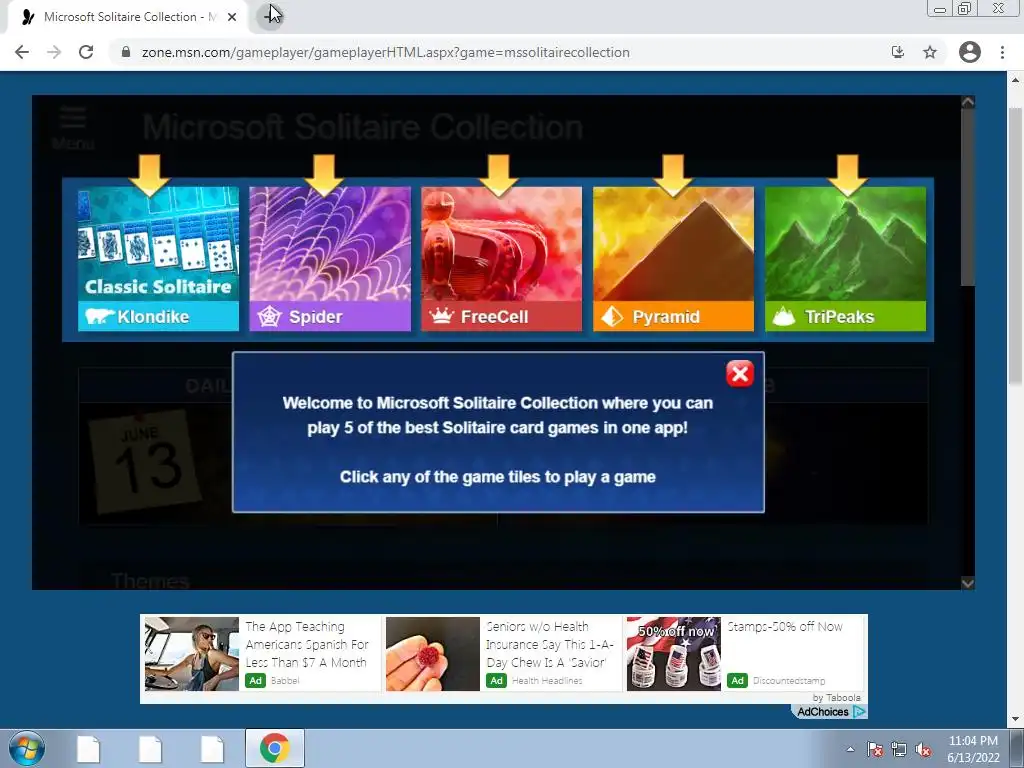
Task: Click game frame scrollbar down arrow
Action: [x=968, y=583]
